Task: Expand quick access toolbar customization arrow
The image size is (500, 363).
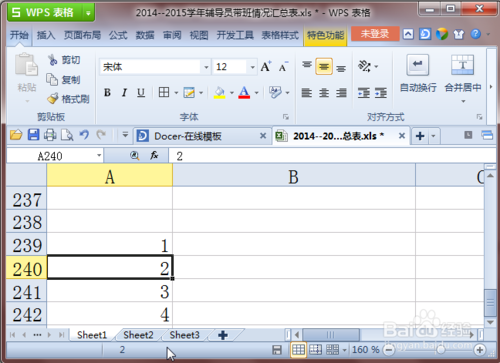Action: (125, 135)
